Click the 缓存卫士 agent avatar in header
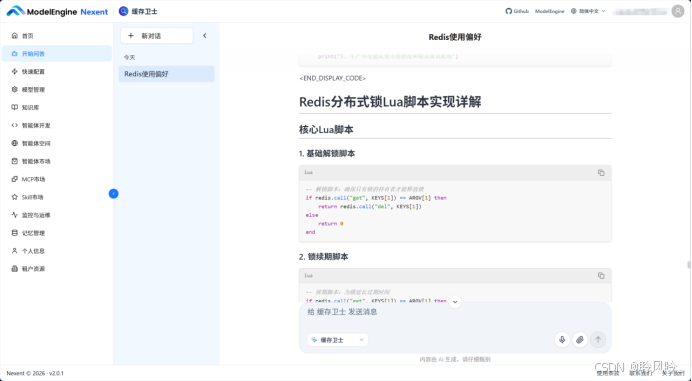 coord(124,11)
